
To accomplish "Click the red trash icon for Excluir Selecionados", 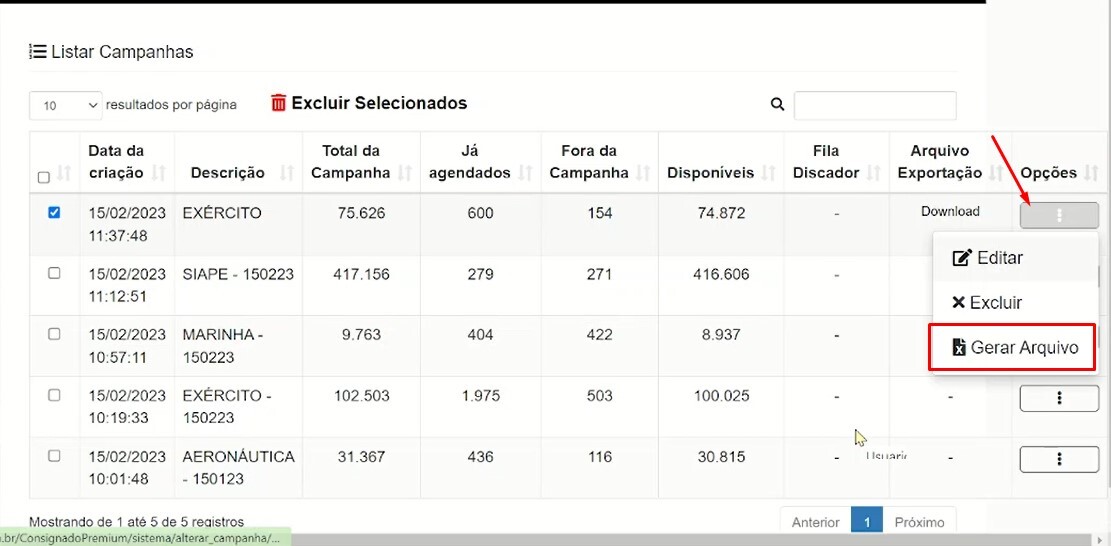I will tap(278, 103).
